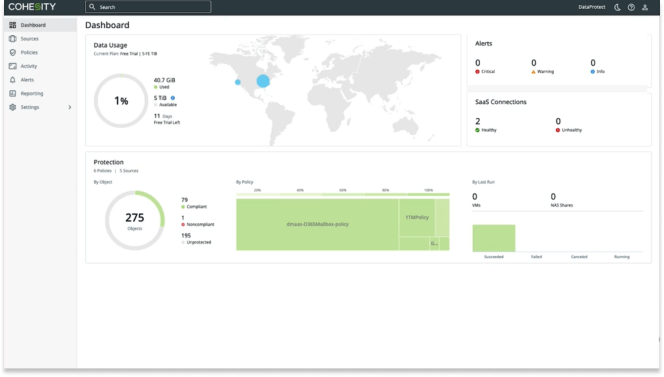
Task: Open the Dashboard icon in sidebar
Action: (x=13, y=25)
